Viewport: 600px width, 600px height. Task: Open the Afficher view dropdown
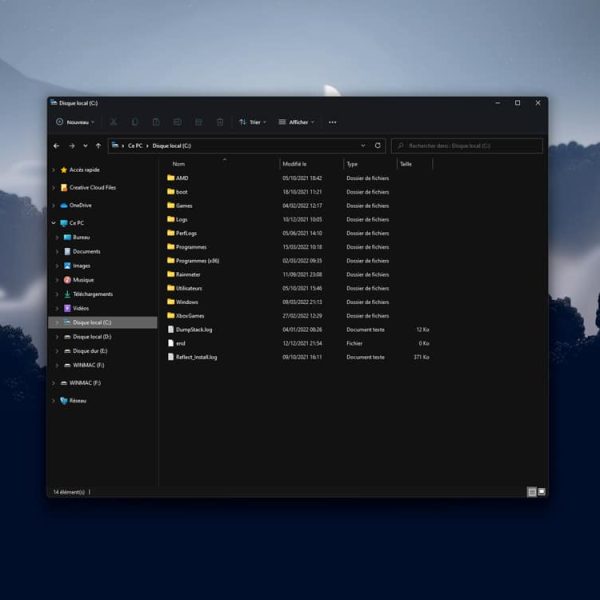click(x=297, y=122)
